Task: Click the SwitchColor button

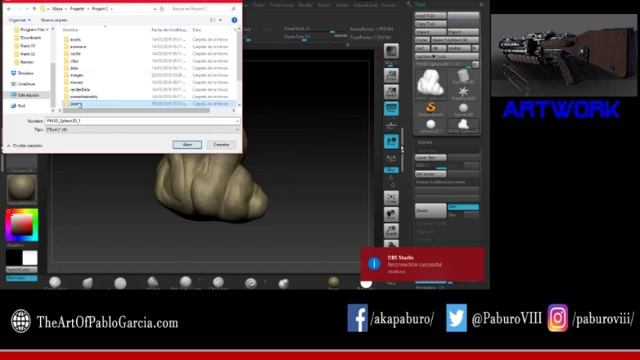Action: pos(22,270)
